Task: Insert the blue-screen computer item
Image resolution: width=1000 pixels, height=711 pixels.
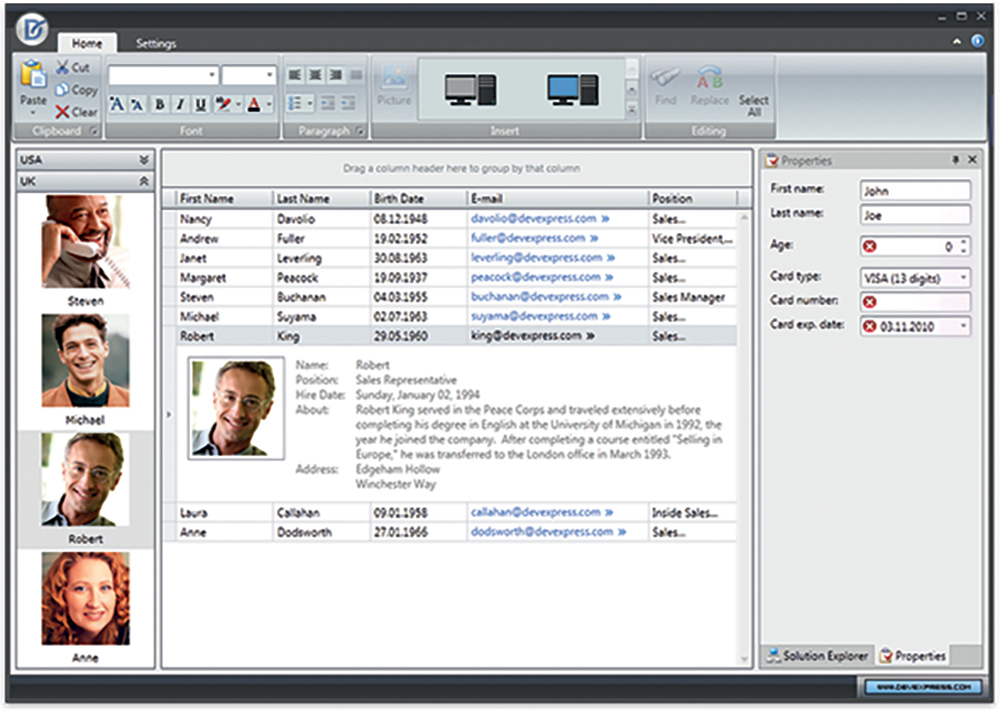Action: (571, 90)
